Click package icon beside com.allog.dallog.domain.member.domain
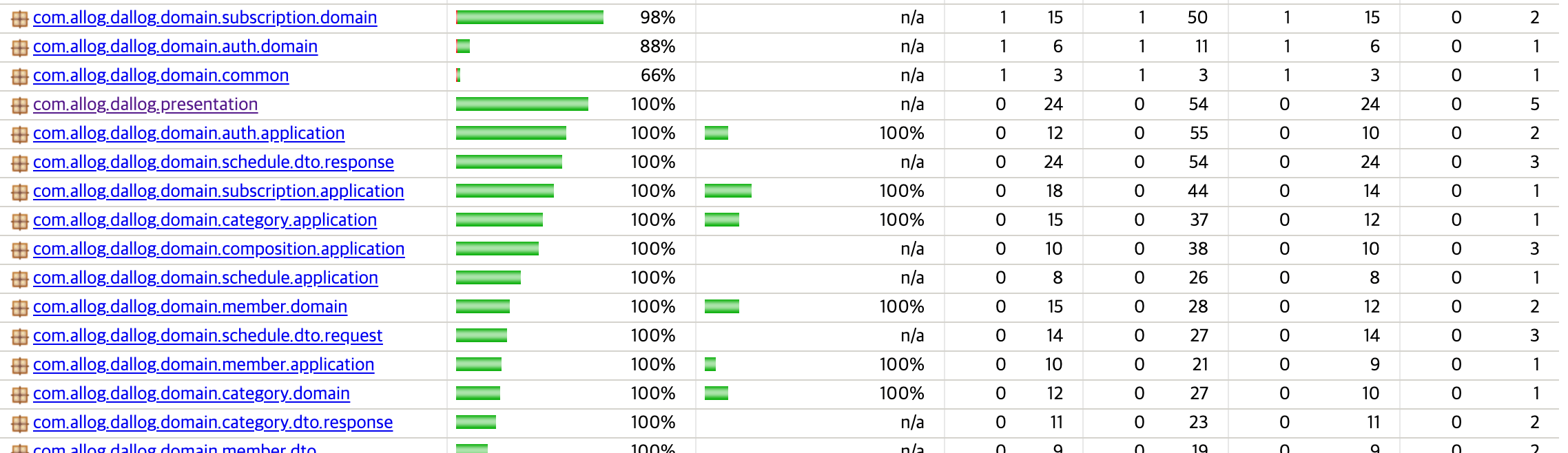 20,308
